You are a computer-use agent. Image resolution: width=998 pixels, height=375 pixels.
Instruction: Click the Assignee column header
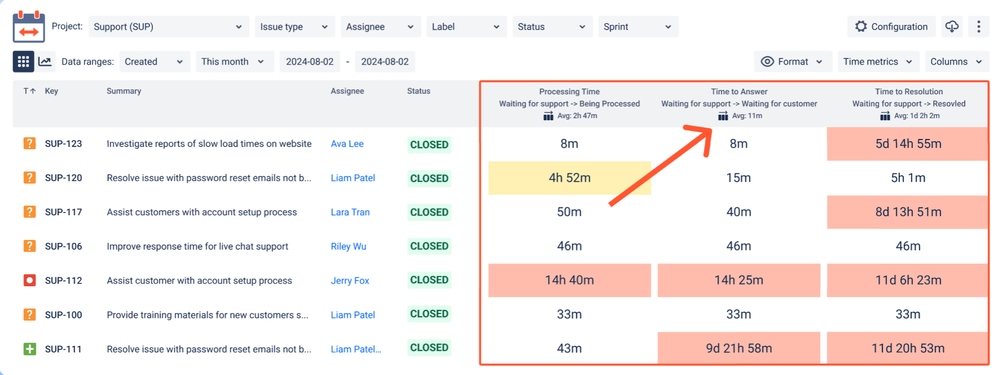[x=347, y=91]
